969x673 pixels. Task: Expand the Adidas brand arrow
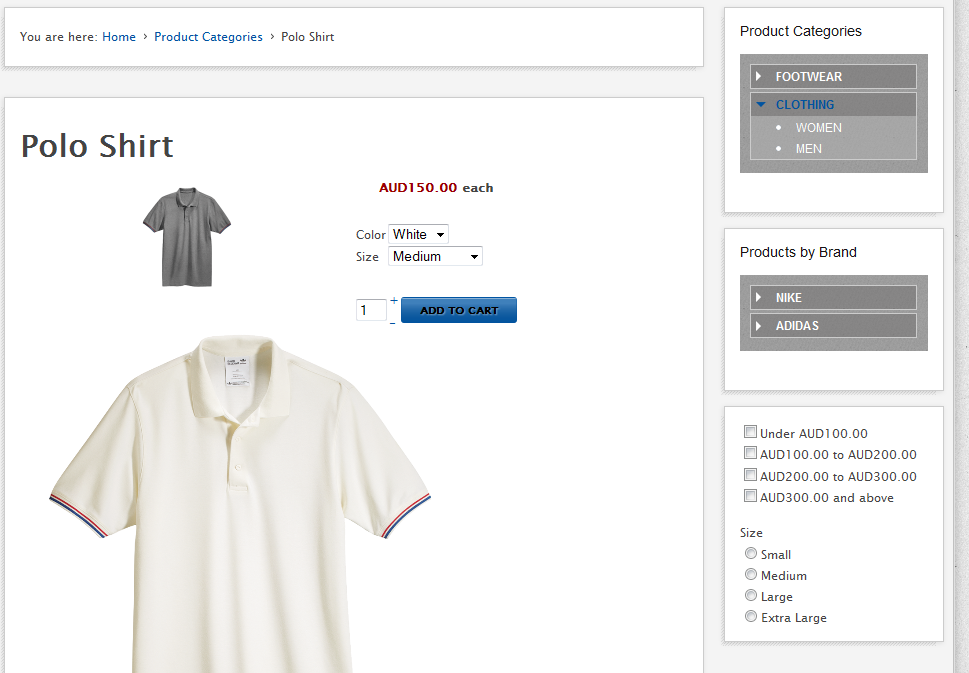pos(759,325)
